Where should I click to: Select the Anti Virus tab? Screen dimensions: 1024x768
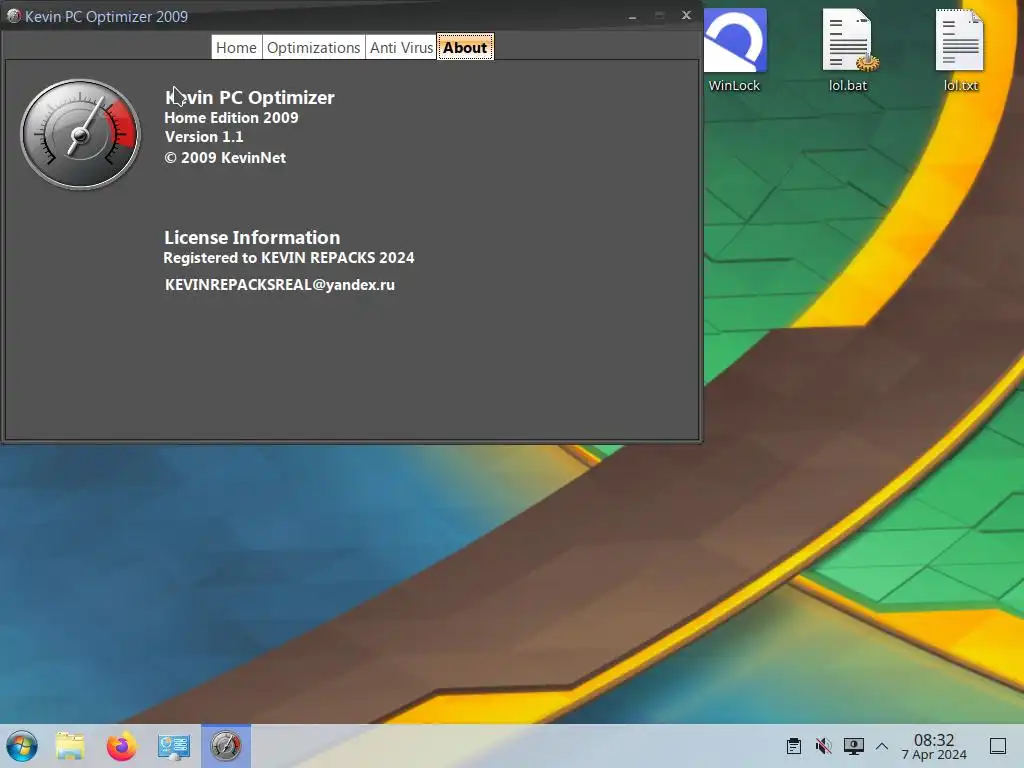click(401, 48)
